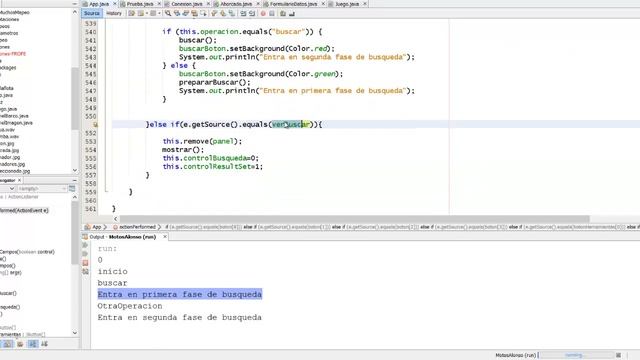
Task: Click MotosAlonso (run) status label
Action: click(x=516, y=355)
